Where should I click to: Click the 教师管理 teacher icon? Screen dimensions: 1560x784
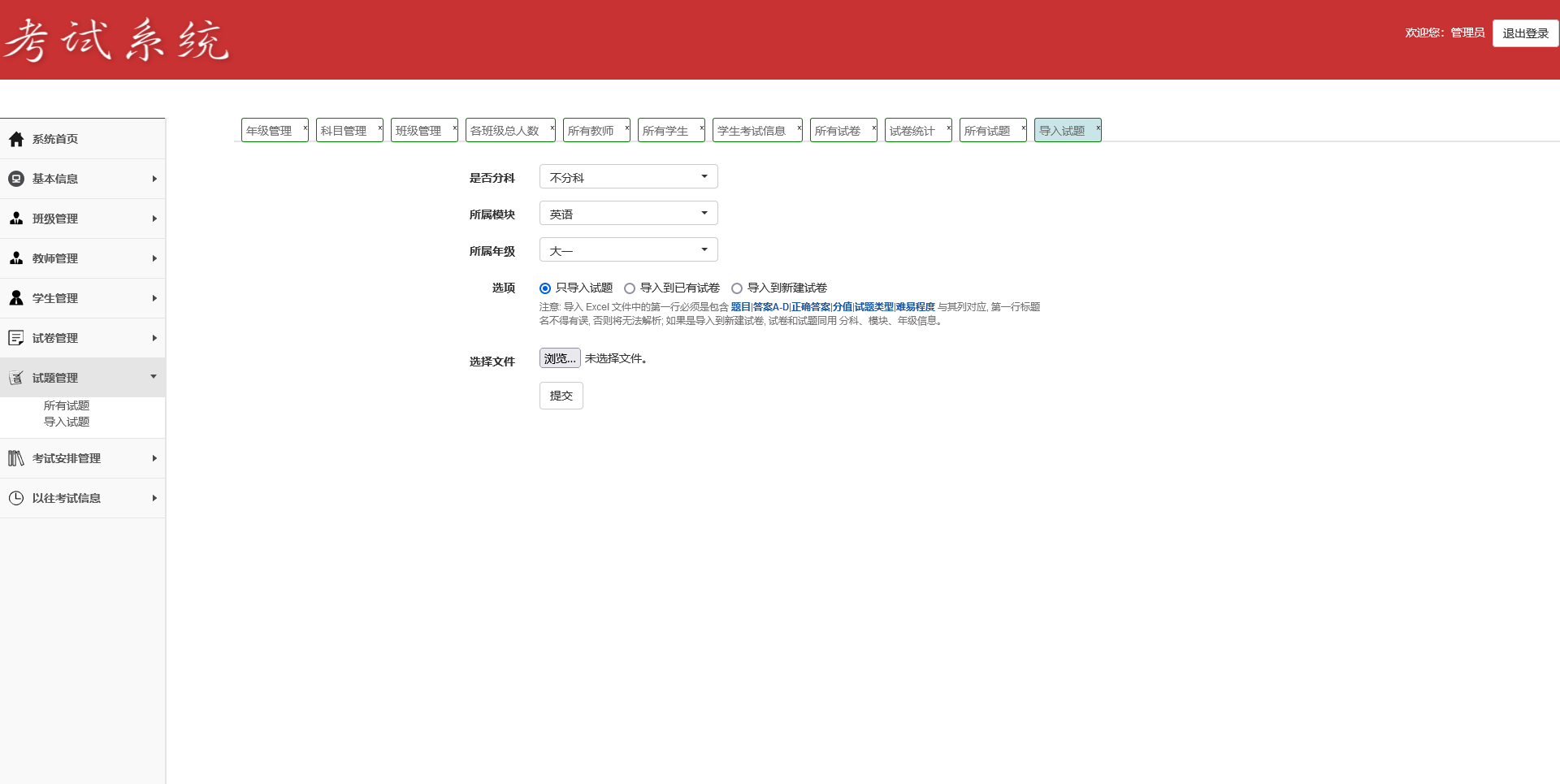point(16,258)
